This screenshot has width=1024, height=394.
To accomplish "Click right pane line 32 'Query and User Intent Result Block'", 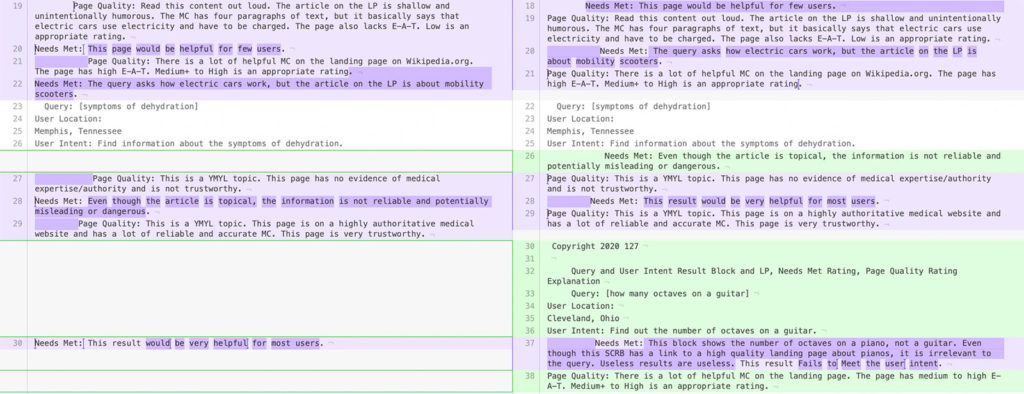I will pyautogui.click(x=752, y=276).
